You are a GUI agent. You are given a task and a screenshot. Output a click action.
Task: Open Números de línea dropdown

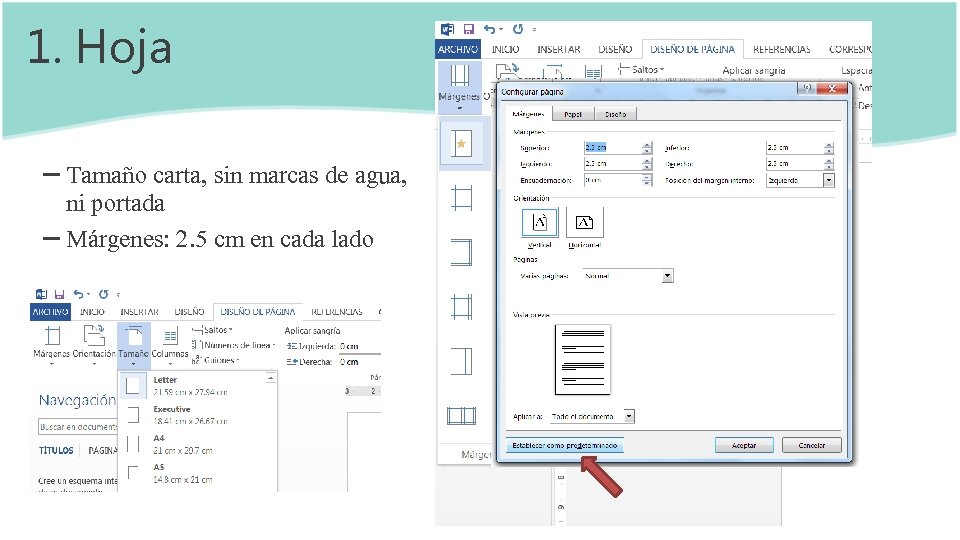point(233,345)
